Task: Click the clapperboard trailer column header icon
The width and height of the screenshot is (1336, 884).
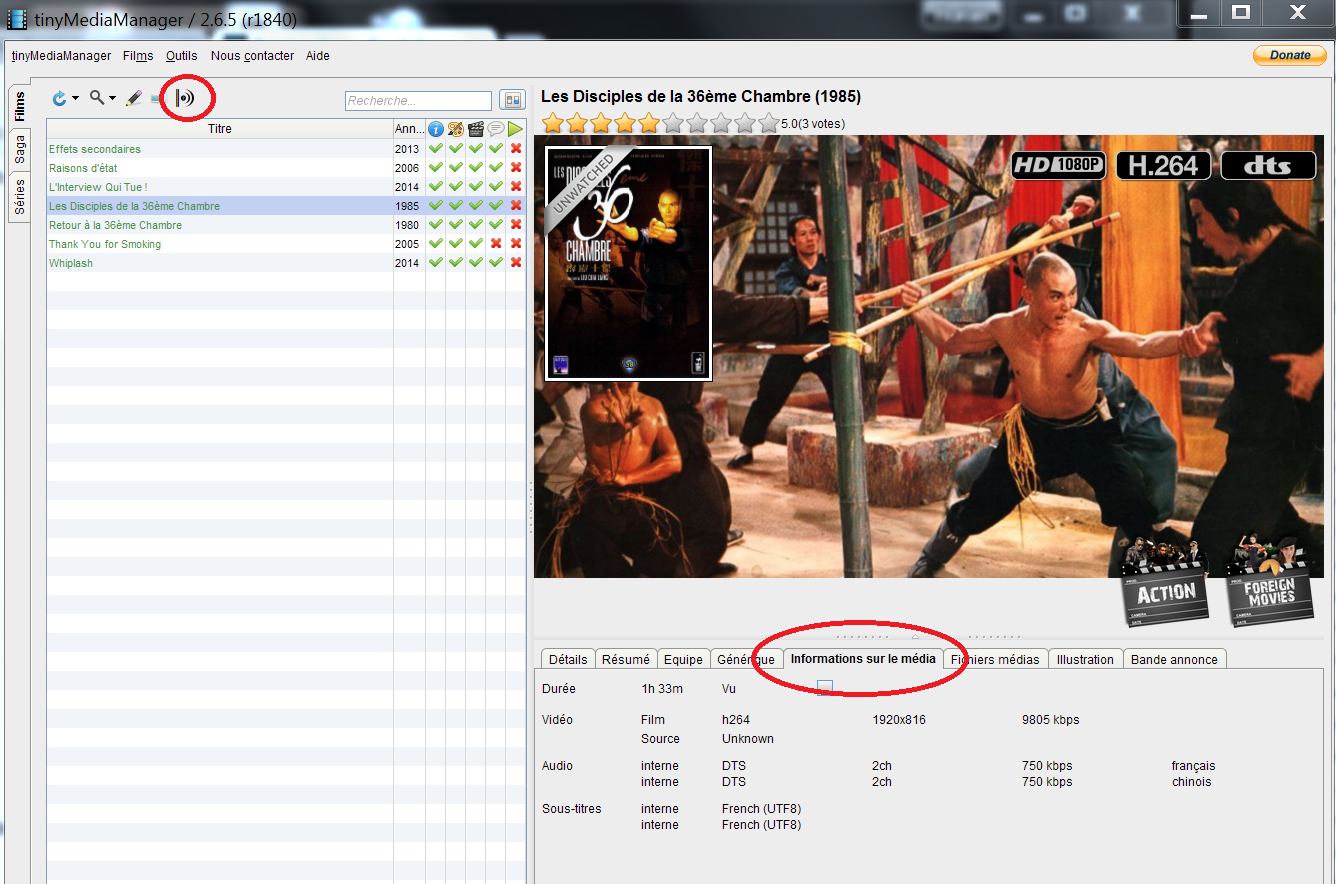Action: (476, 129)
